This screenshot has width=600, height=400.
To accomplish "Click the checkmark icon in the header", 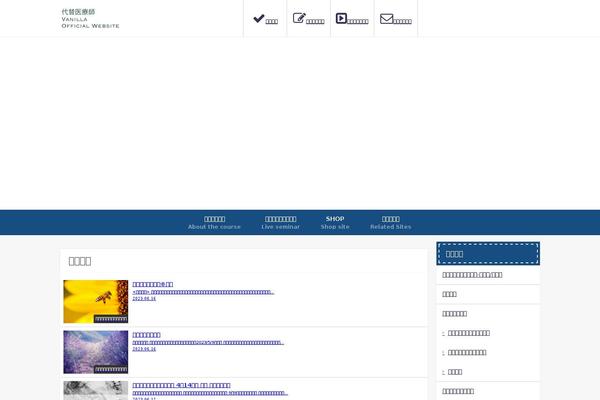I will tap(259, 18).
